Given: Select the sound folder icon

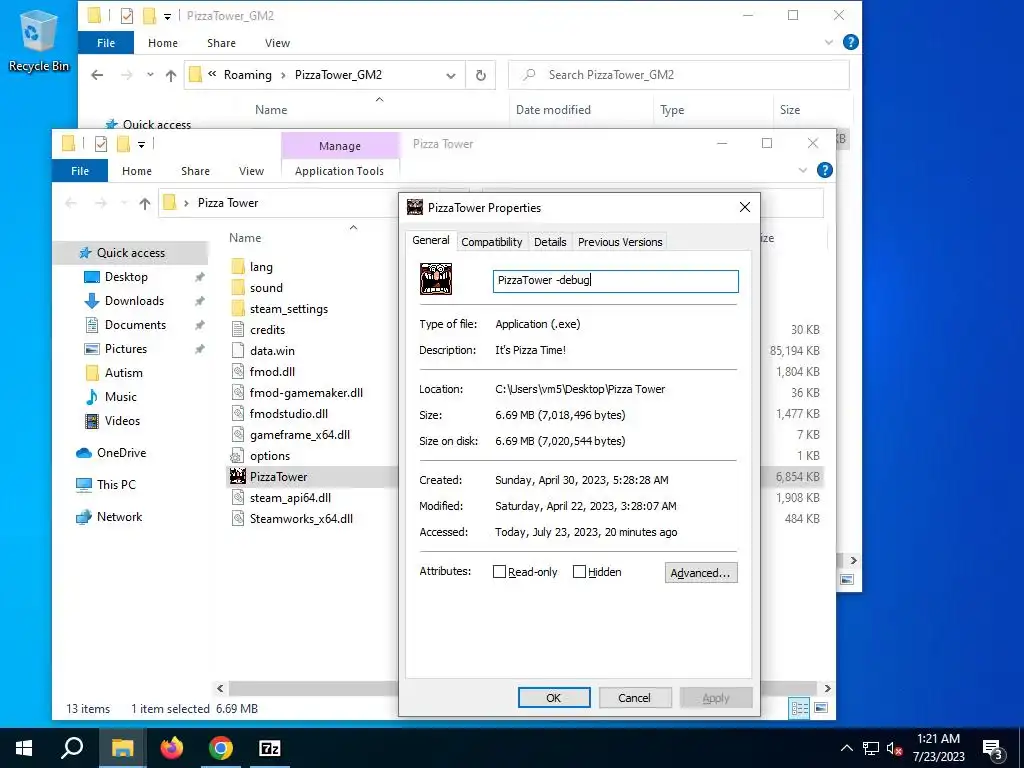Looking at the screenshot, I should 238,287.
